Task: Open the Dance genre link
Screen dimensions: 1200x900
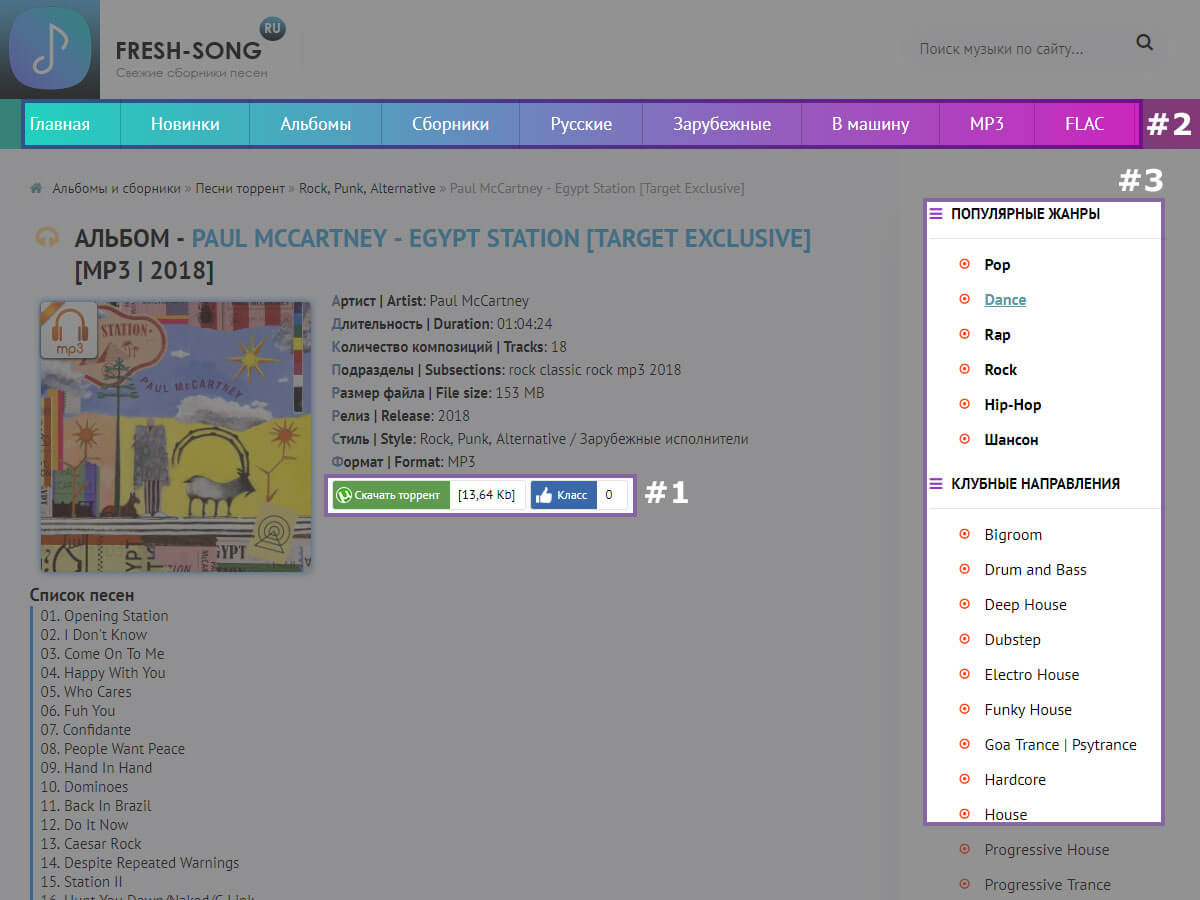Action: tap(1005, 300)
